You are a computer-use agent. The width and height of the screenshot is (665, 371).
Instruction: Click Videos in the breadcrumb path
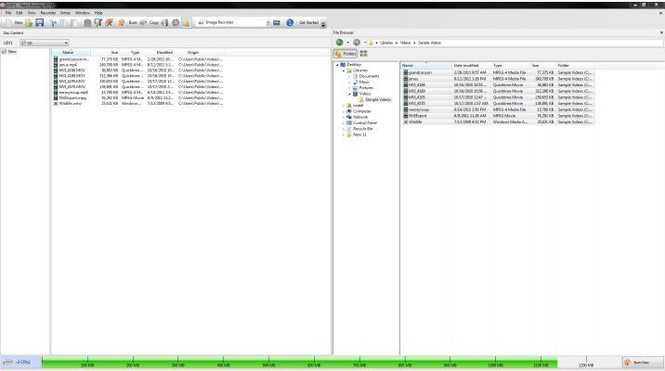[405, 43]
